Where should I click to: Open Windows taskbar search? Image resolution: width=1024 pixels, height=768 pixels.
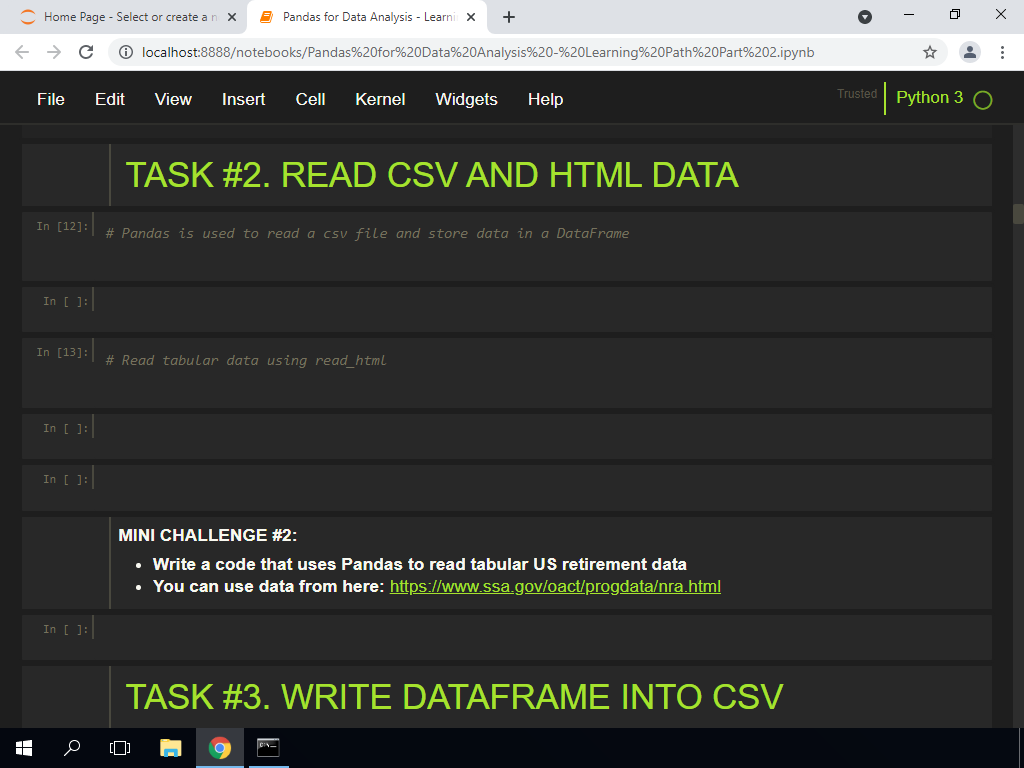point(72,748)
